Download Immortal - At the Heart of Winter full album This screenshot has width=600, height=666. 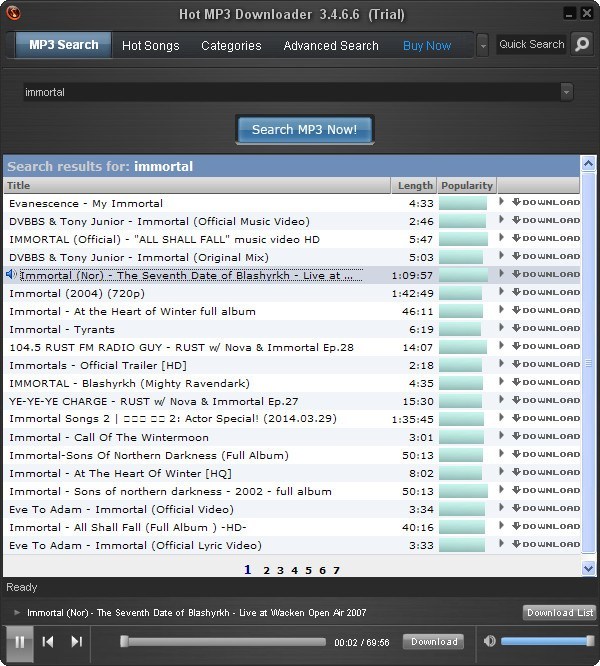coord(546,310)
